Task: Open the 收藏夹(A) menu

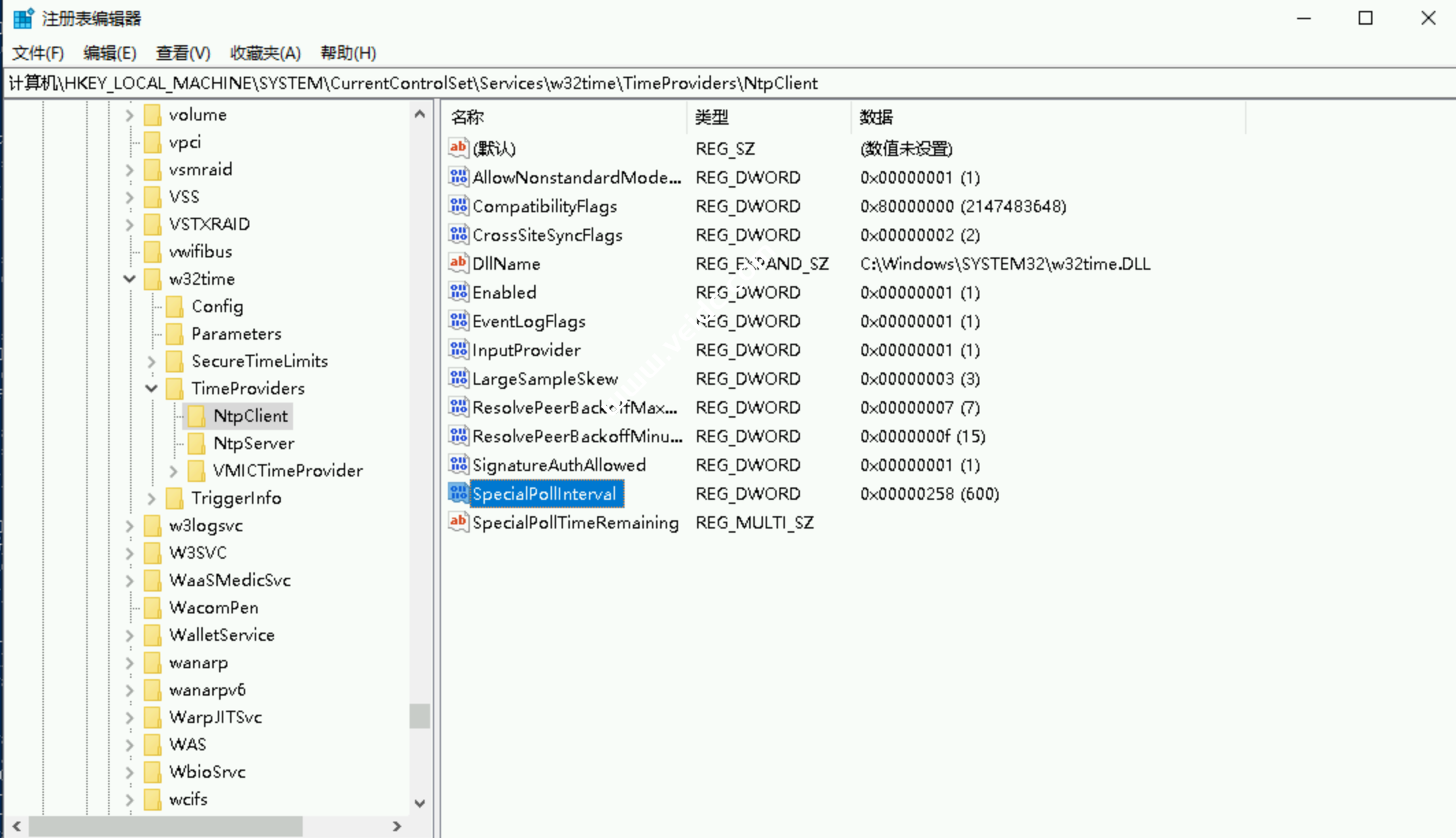Action: pyautogui.click(x=265, y=53)
